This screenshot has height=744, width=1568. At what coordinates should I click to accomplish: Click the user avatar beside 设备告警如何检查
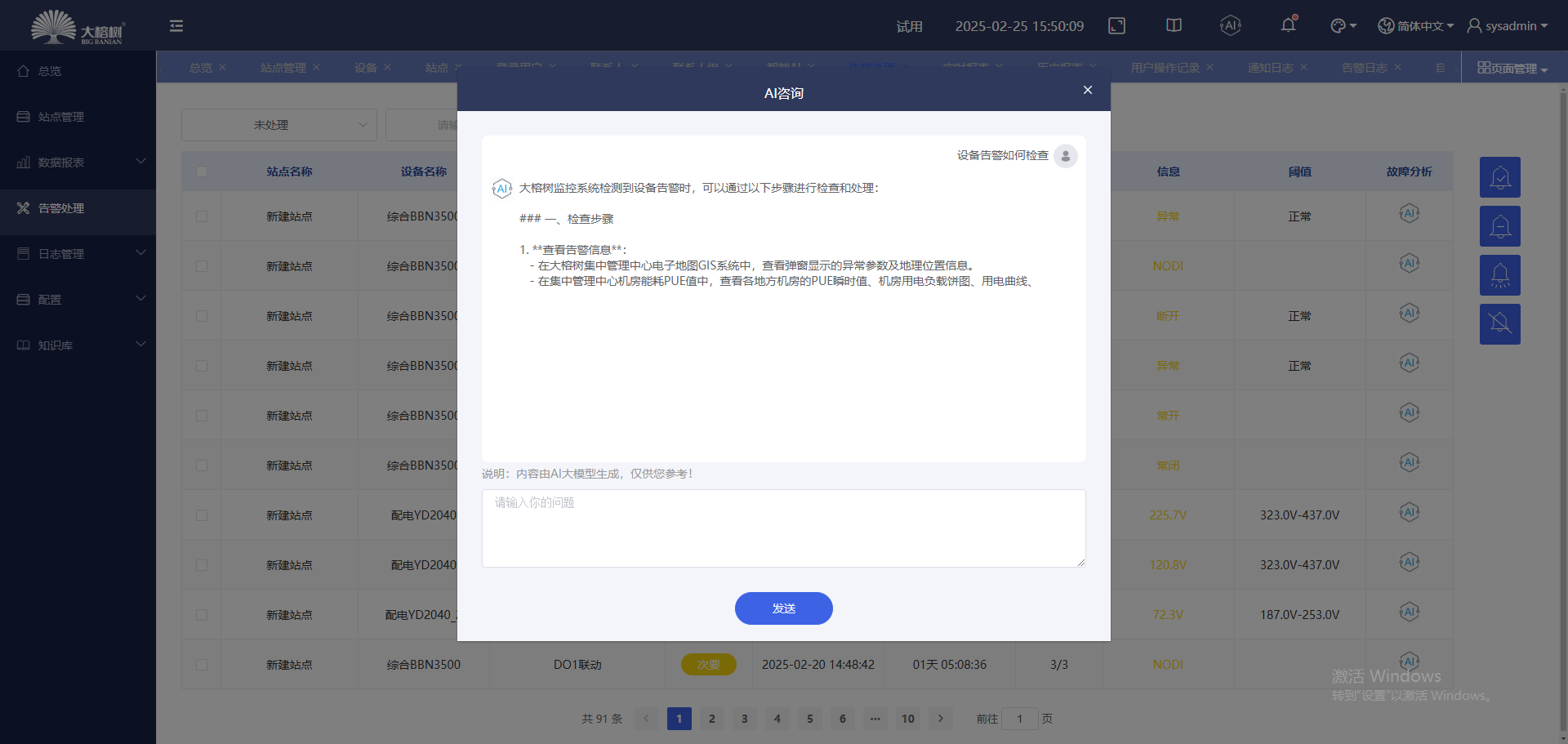[1066, 156]
